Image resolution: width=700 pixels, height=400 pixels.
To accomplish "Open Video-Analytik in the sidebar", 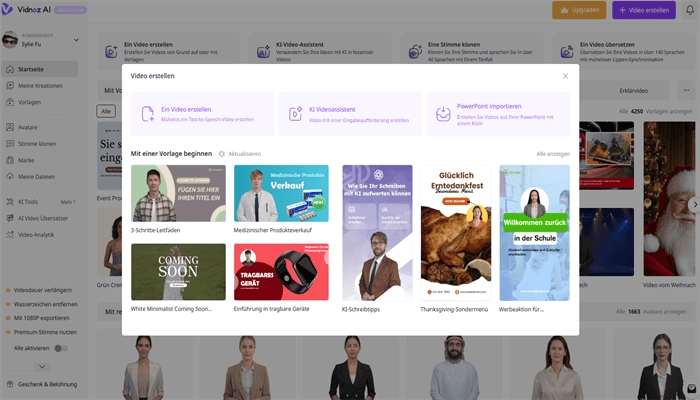I will click(38, 234).
